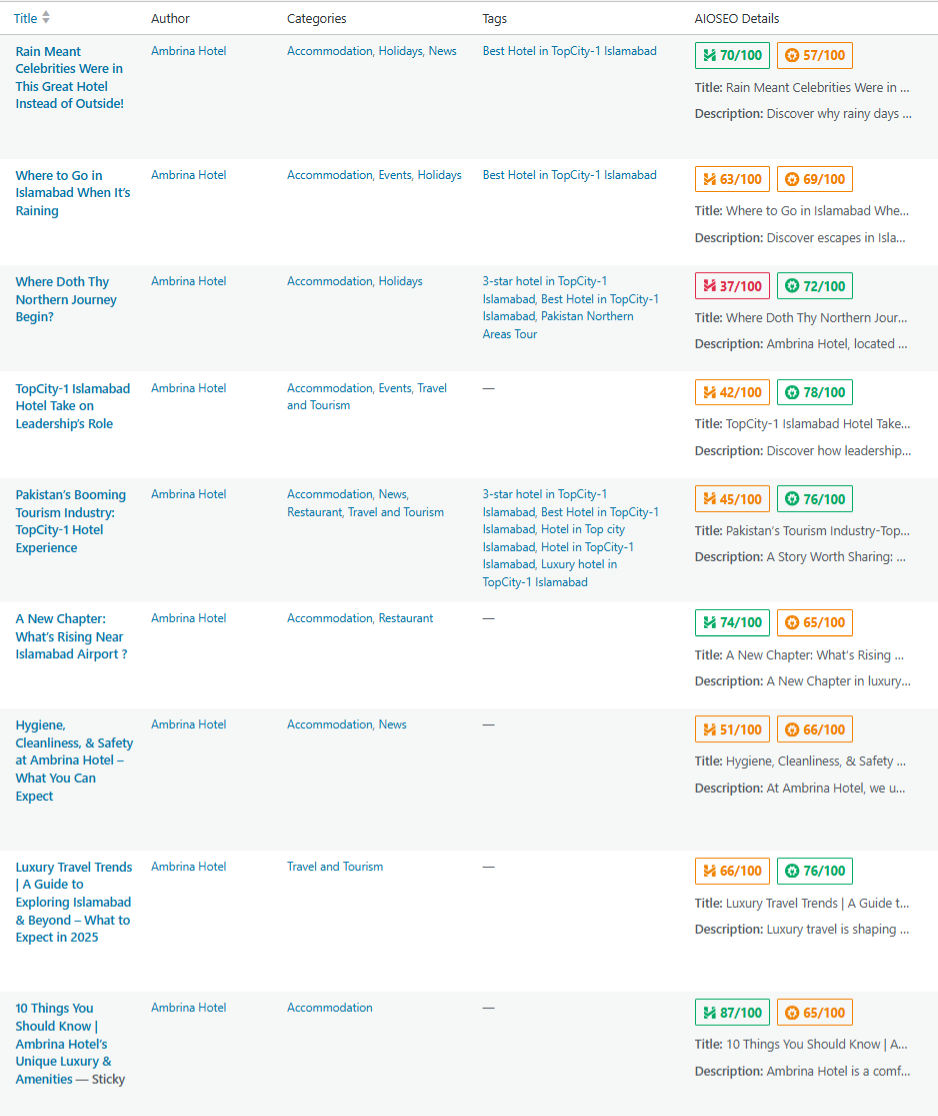938x1116 pixels.
Task: Click the 57/100 headline score badge icon
Action: coord(792,56)
